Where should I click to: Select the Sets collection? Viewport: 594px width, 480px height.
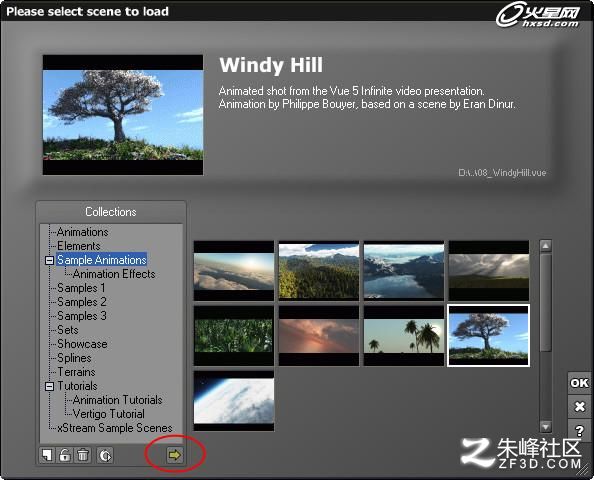click(68, 330)
